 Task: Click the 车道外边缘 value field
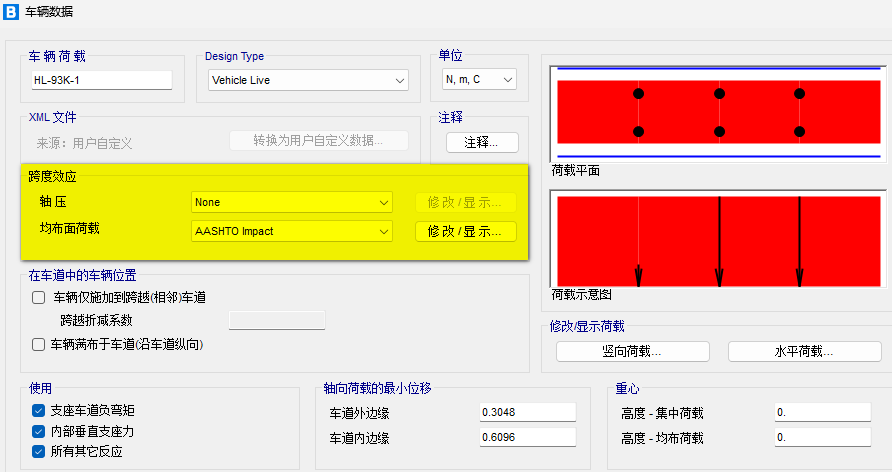point(527,412)
